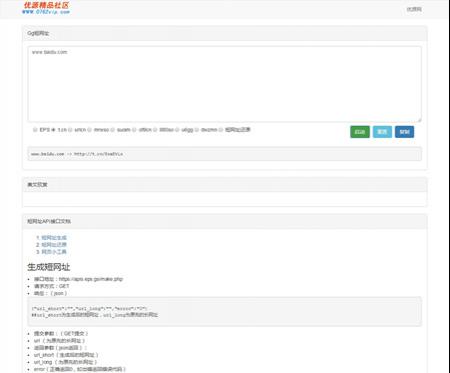The image size is (450, 373).
Task: Select the mrwso radio option
Action: [x=89, y=130]
